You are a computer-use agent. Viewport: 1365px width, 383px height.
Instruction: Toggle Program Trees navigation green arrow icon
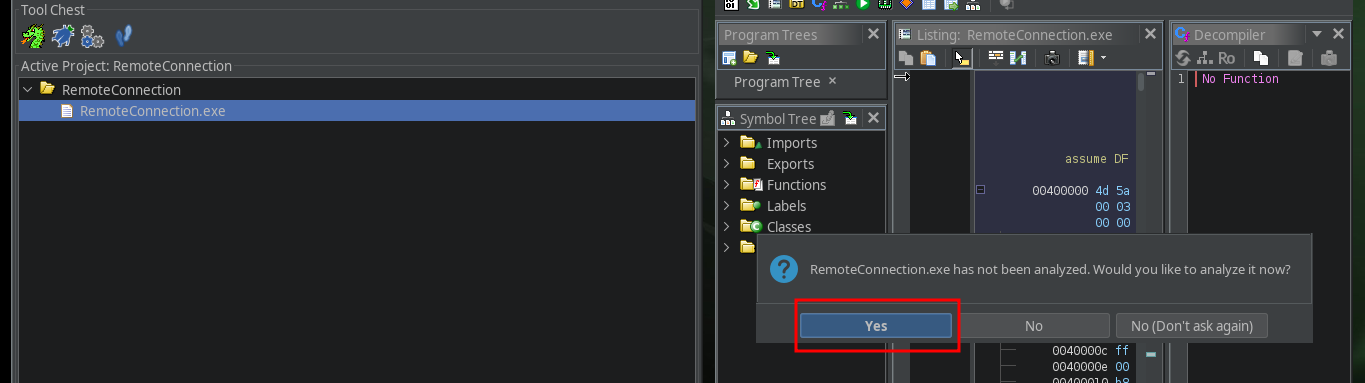[x=772, y=58]
